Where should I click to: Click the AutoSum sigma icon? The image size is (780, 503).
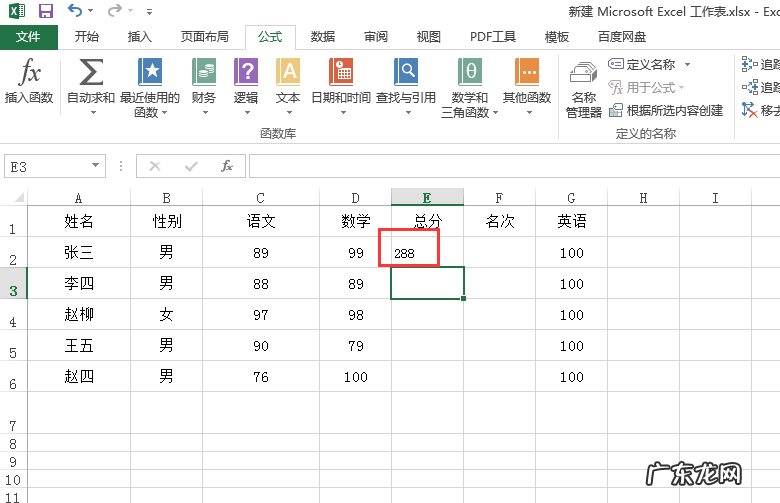[91, 72]
